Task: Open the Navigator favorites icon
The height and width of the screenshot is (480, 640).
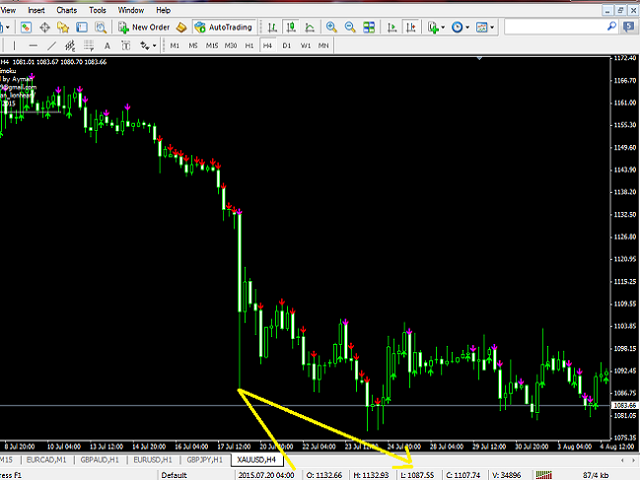Action: (x=63, y=27)
